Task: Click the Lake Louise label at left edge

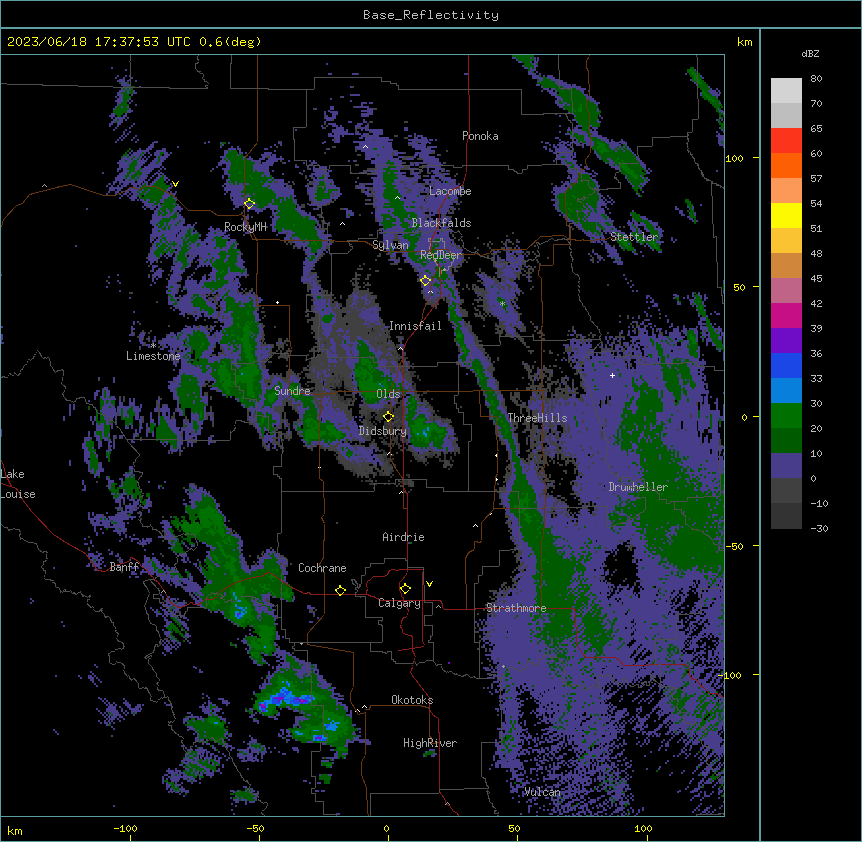Action: pyautogui.click(x=18, y=484)
